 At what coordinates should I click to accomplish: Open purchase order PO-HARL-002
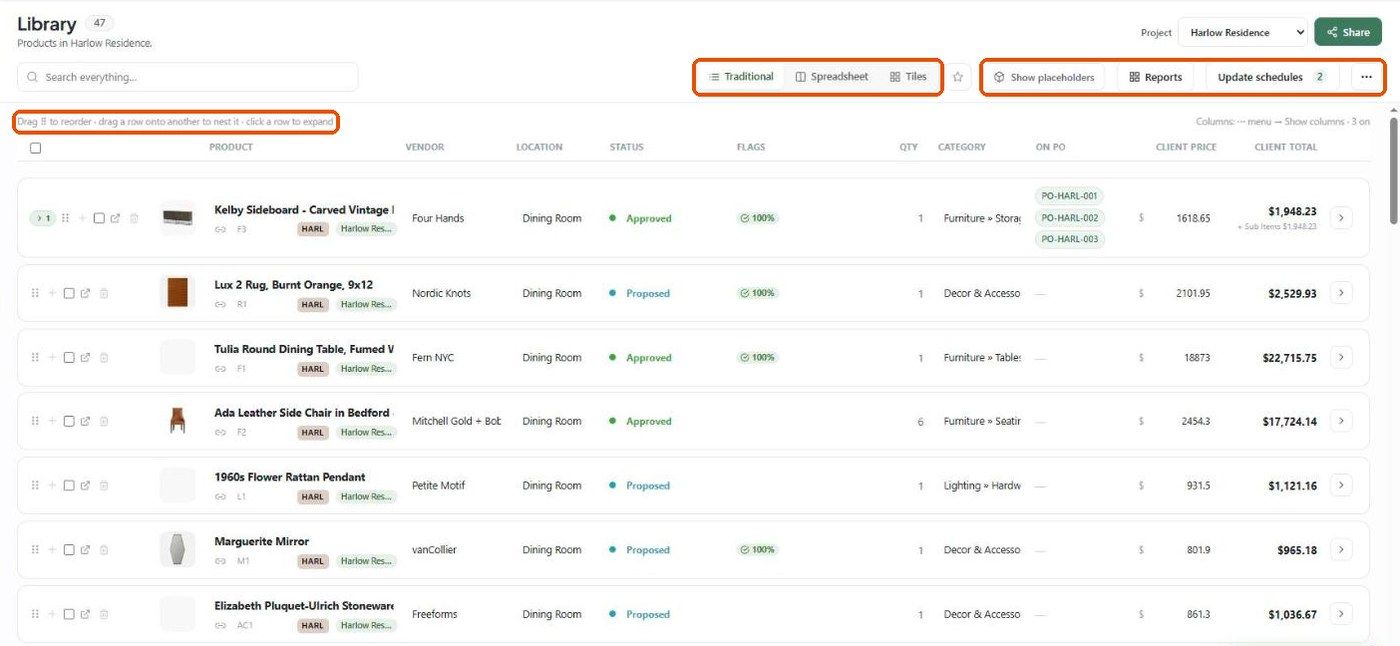point(1069,218)
